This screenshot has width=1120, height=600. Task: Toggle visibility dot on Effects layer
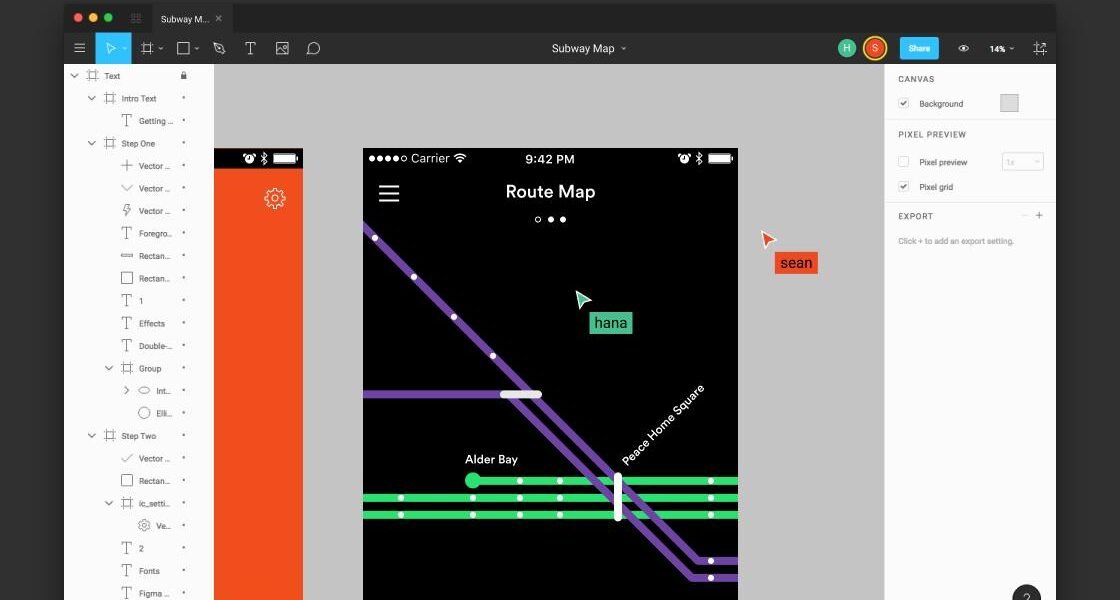[x=184, y=323]
